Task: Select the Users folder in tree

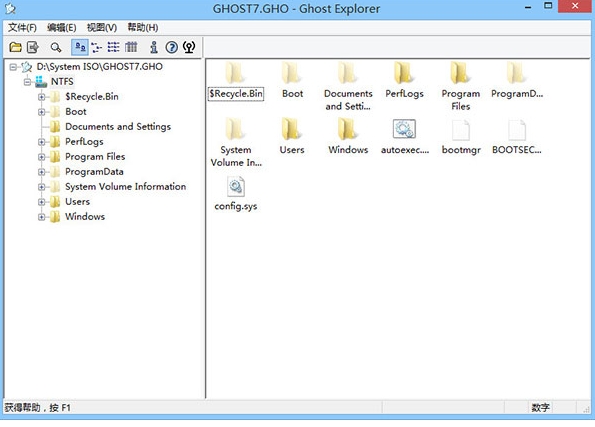Action: click(77, 202)
